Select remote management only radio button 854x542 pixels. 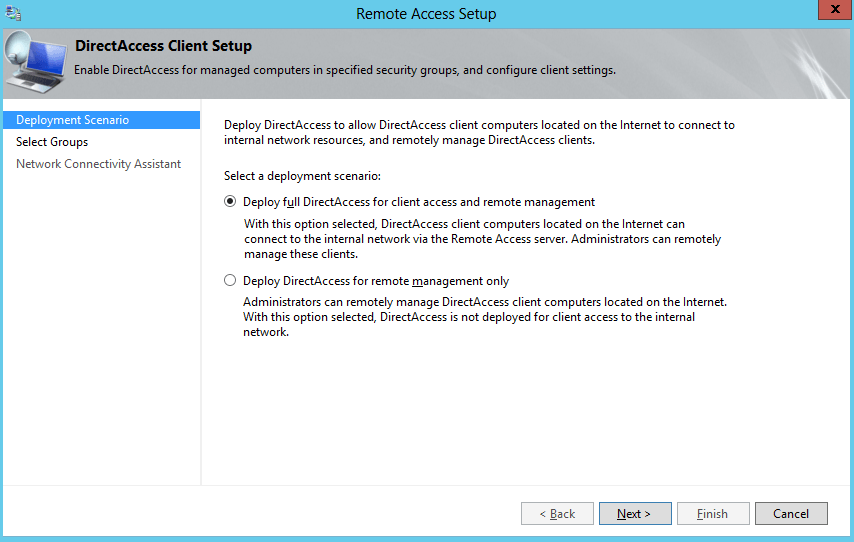click(x=230, y=281)
